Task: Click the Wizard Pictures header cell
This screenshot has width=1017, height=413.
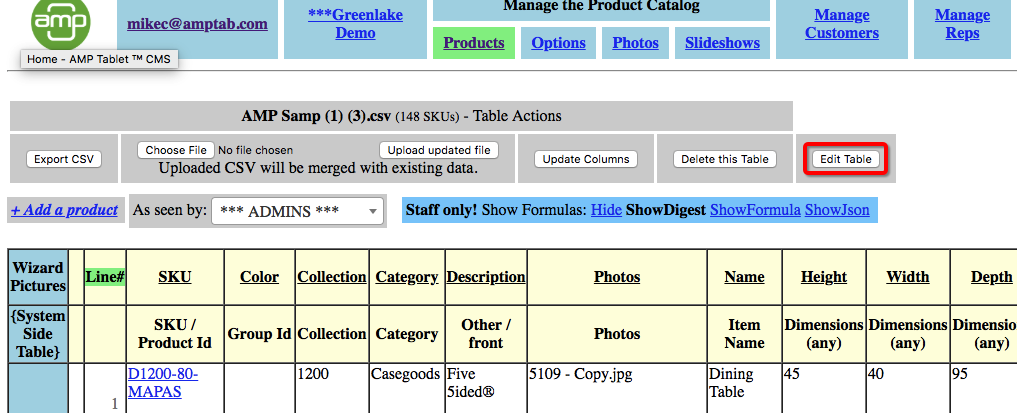Action: click(x=38, y=277)
